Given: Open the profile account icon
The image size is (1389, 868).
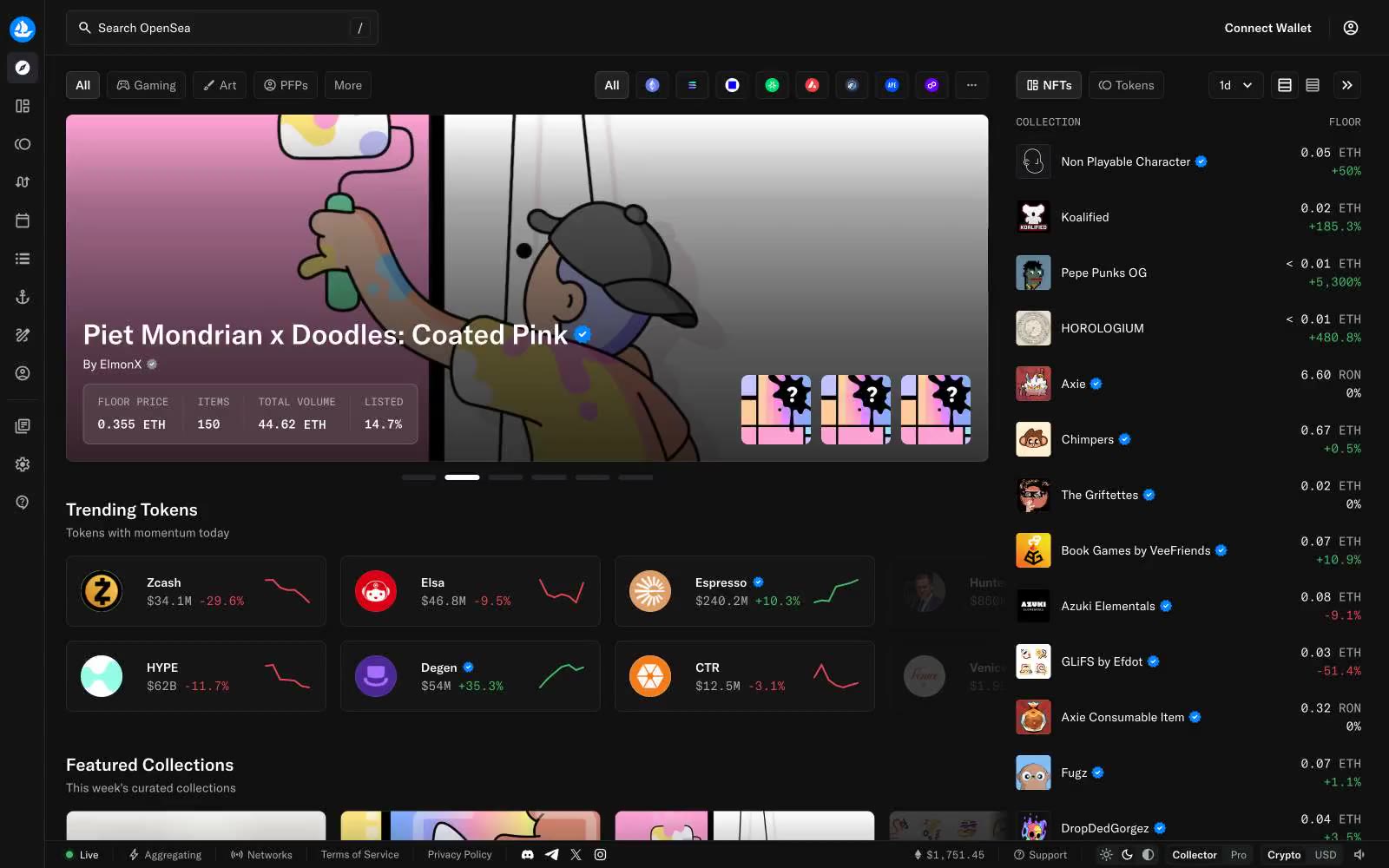Looking at the screenshot, I should [1351, 28].
